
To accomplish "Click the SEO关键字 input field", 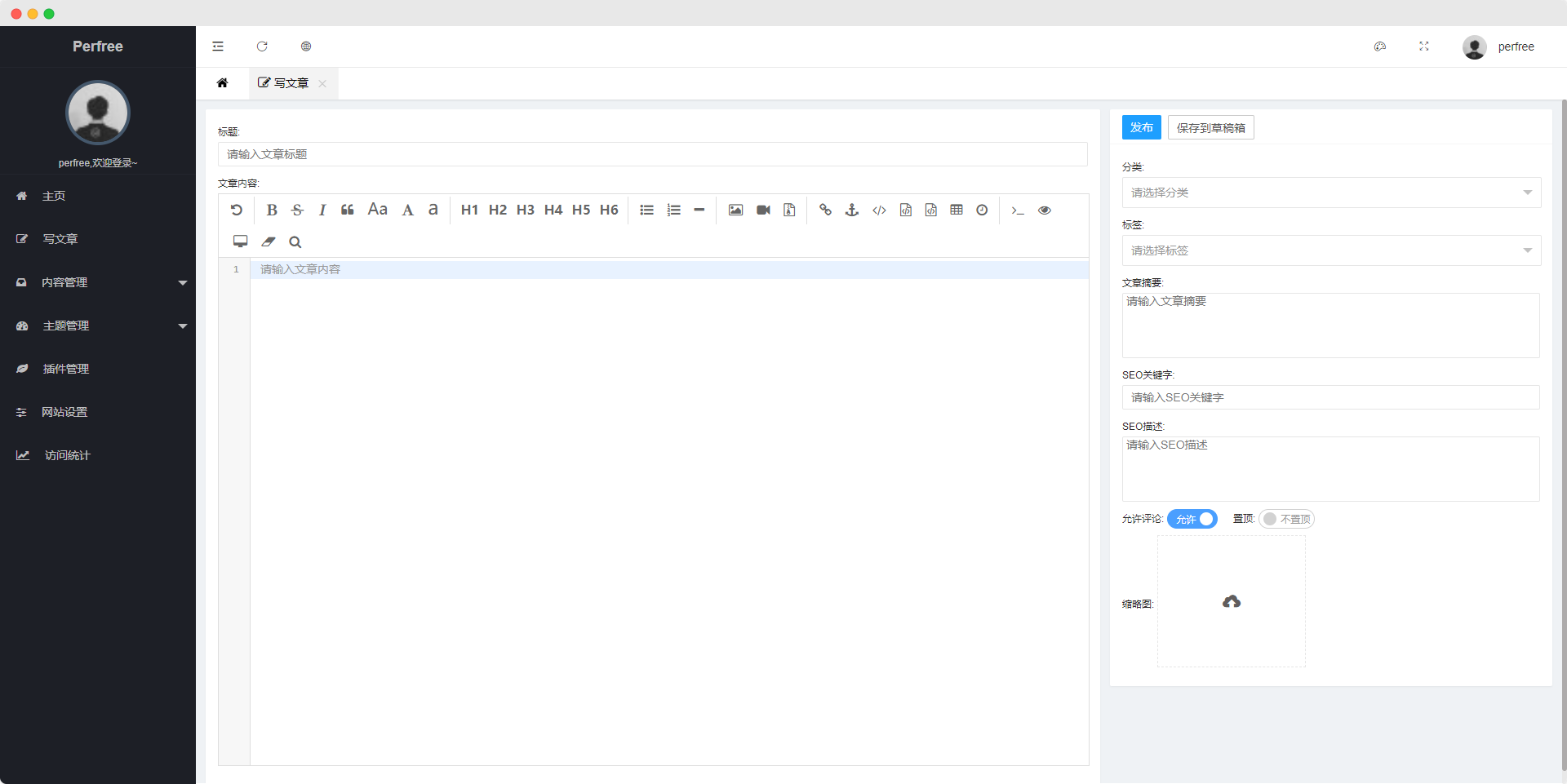I will click(1330, 397).
